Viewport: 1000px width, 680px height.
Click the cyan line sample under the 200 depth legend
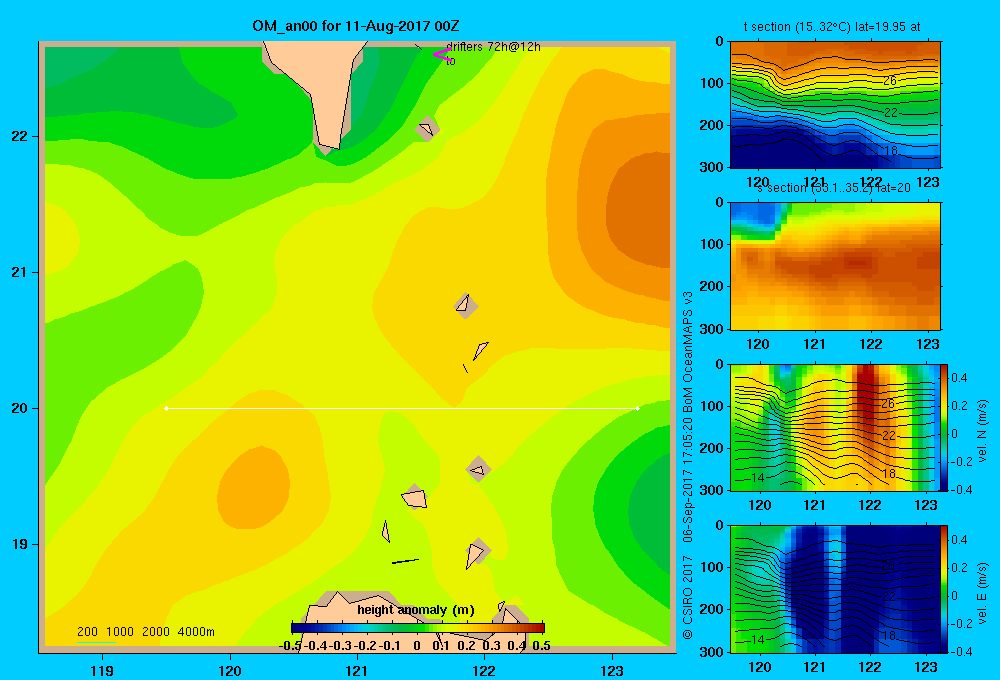[96, 641]
